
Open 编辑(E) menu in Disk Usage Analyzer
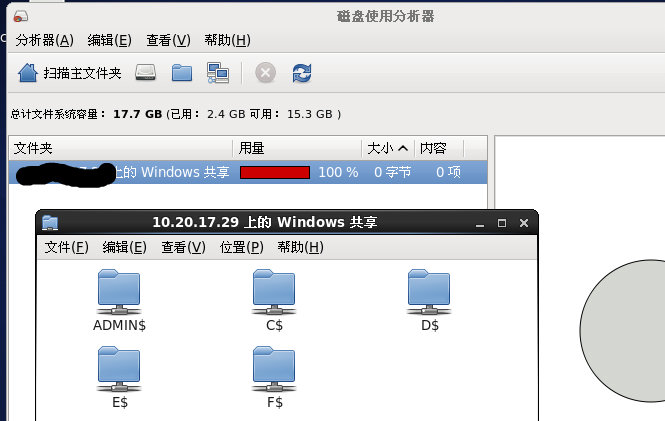point(109,40)
